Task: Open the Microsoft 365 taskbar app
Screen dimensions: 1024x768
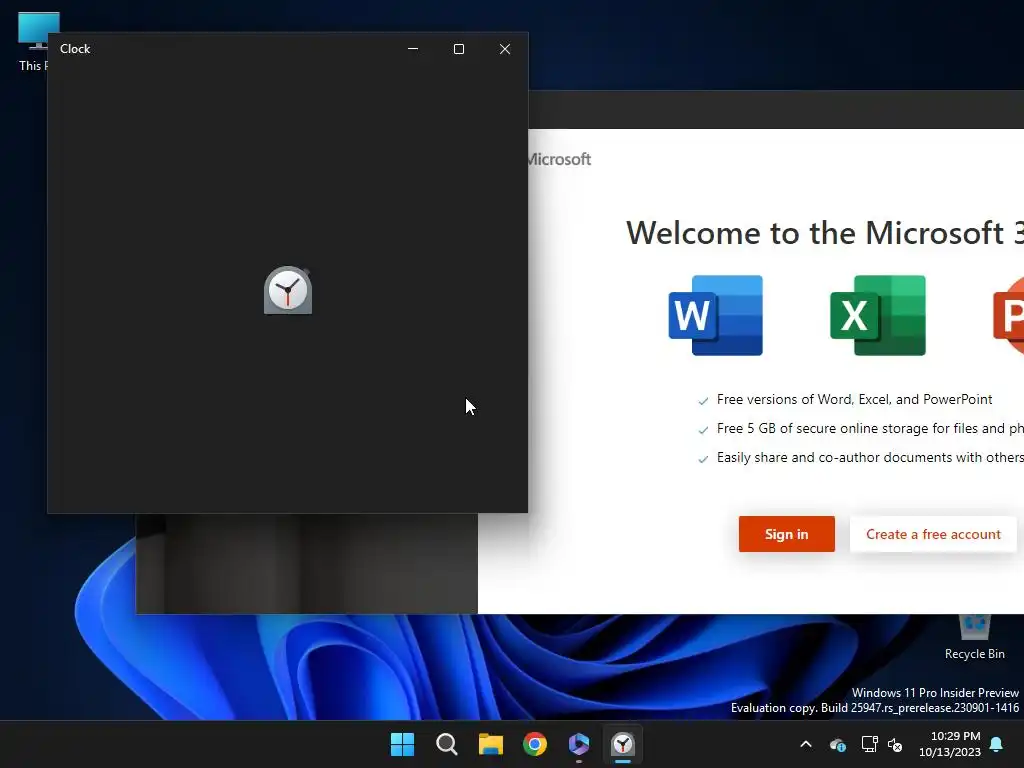Action: point(579,744)
